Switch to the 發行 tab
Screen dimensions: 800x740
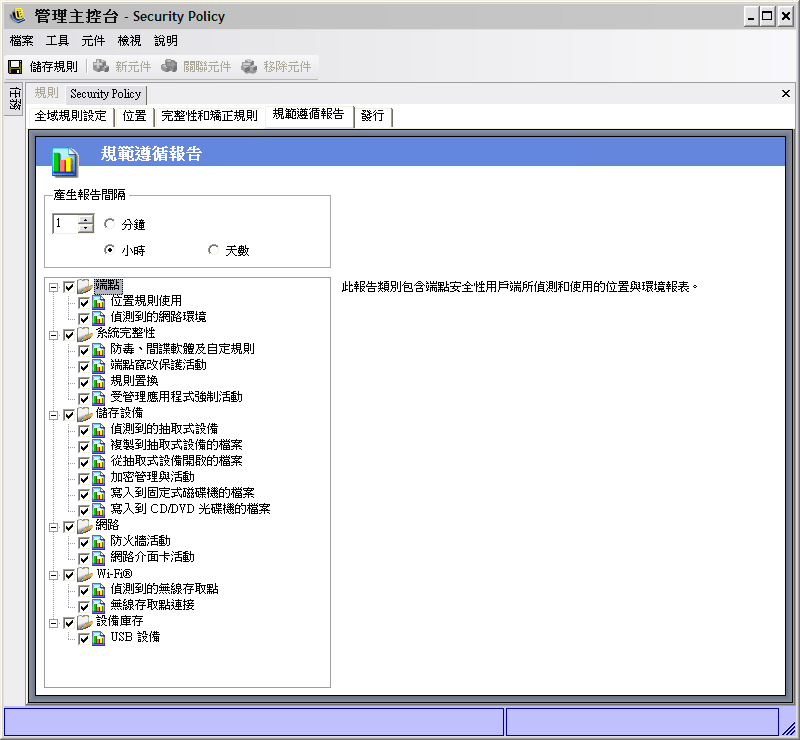(372, 116)
